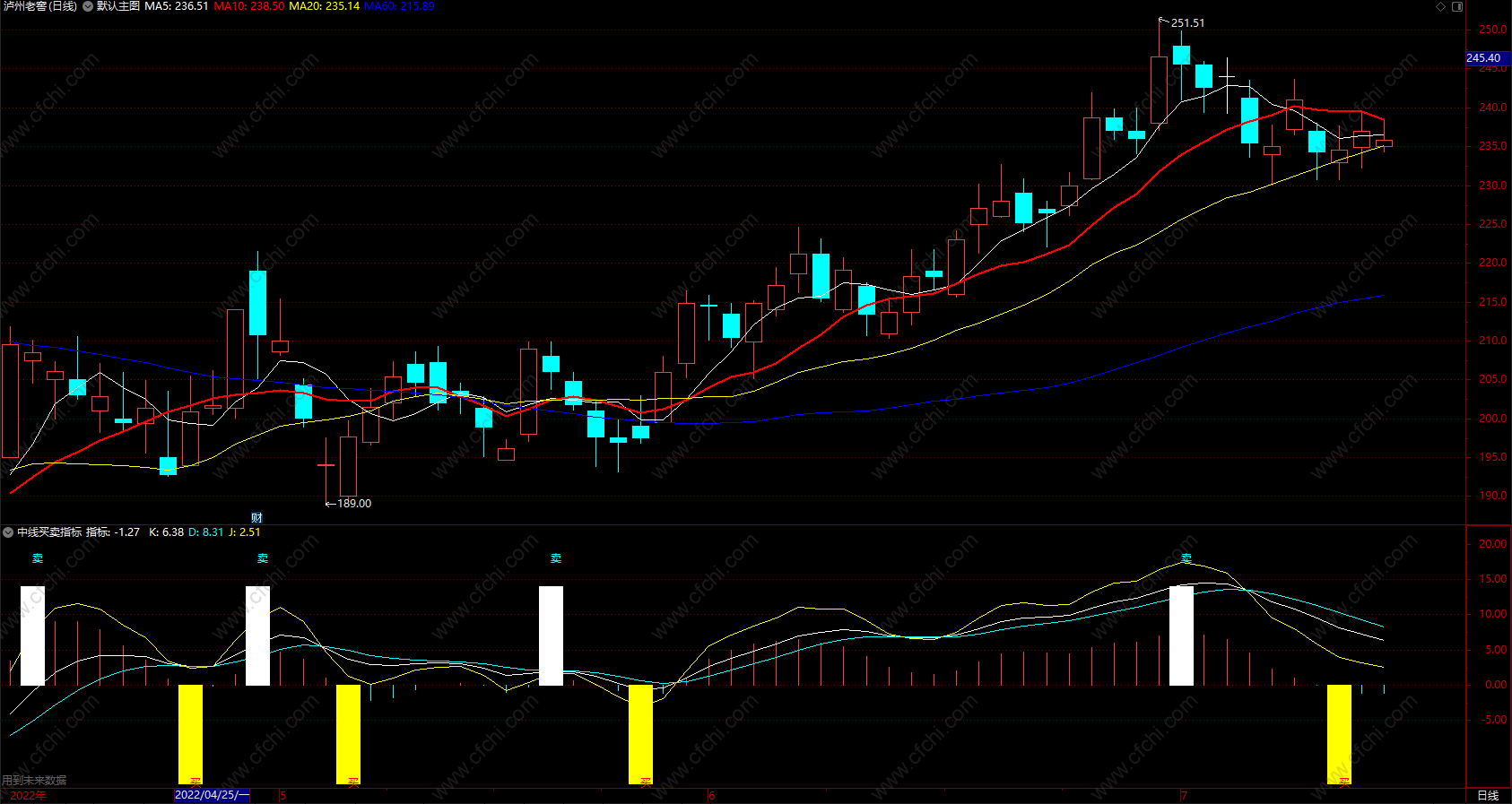This screenshot has width=1512, height=804.
Task: Click the date marker 2022/04/25/一
Action: coord(212,795)
